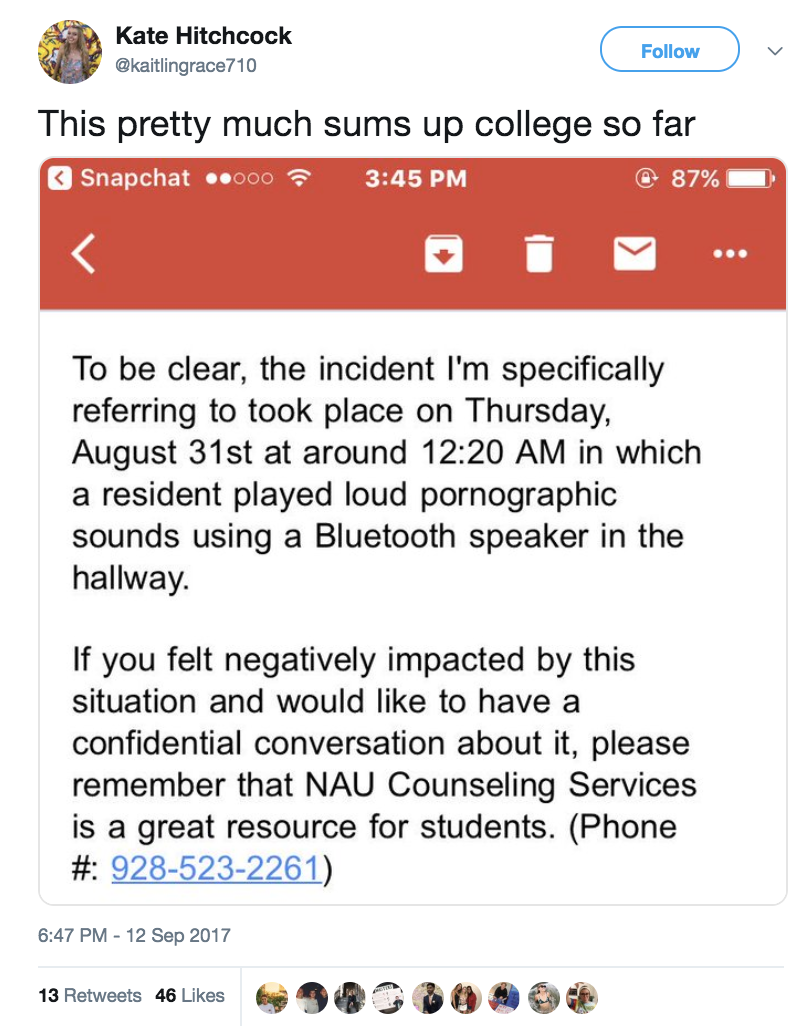
Task: Open the three-dot more options menu
Action: pyautogui.click(x=730, y=253)
